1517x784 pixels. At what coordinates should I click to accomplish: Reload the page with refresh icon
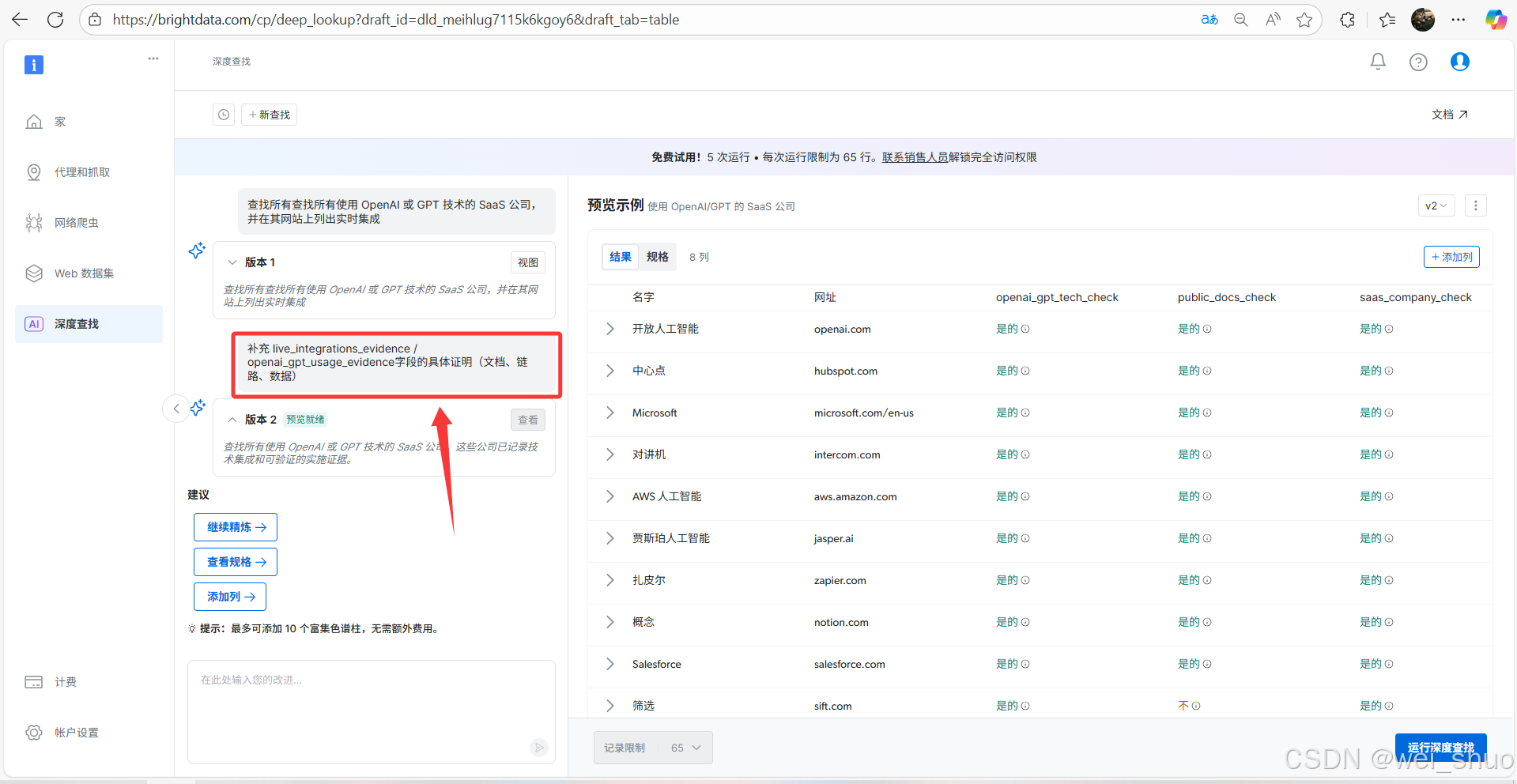(x=55, y=20)
